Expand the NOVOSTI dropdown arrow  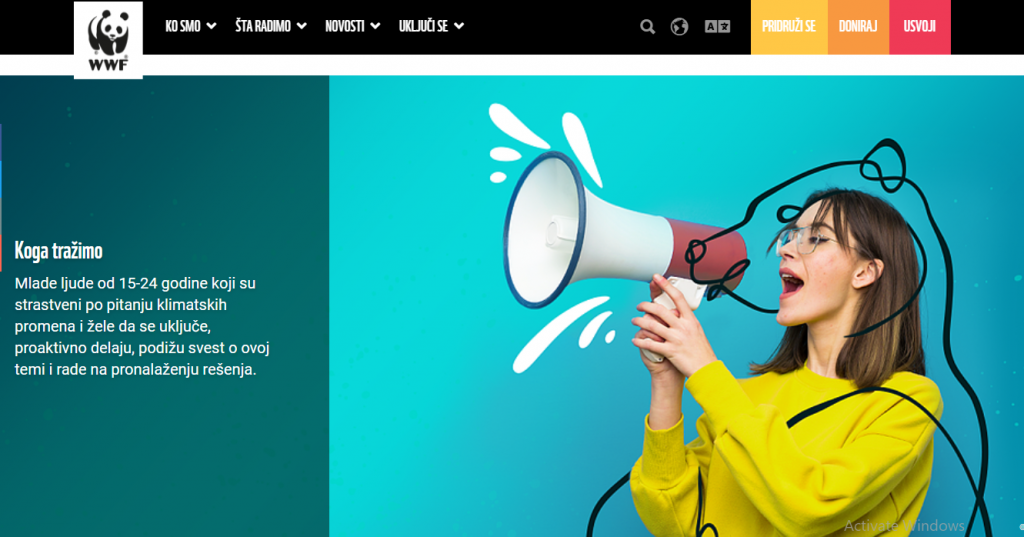pyautogui.click(x=376, y=26)
